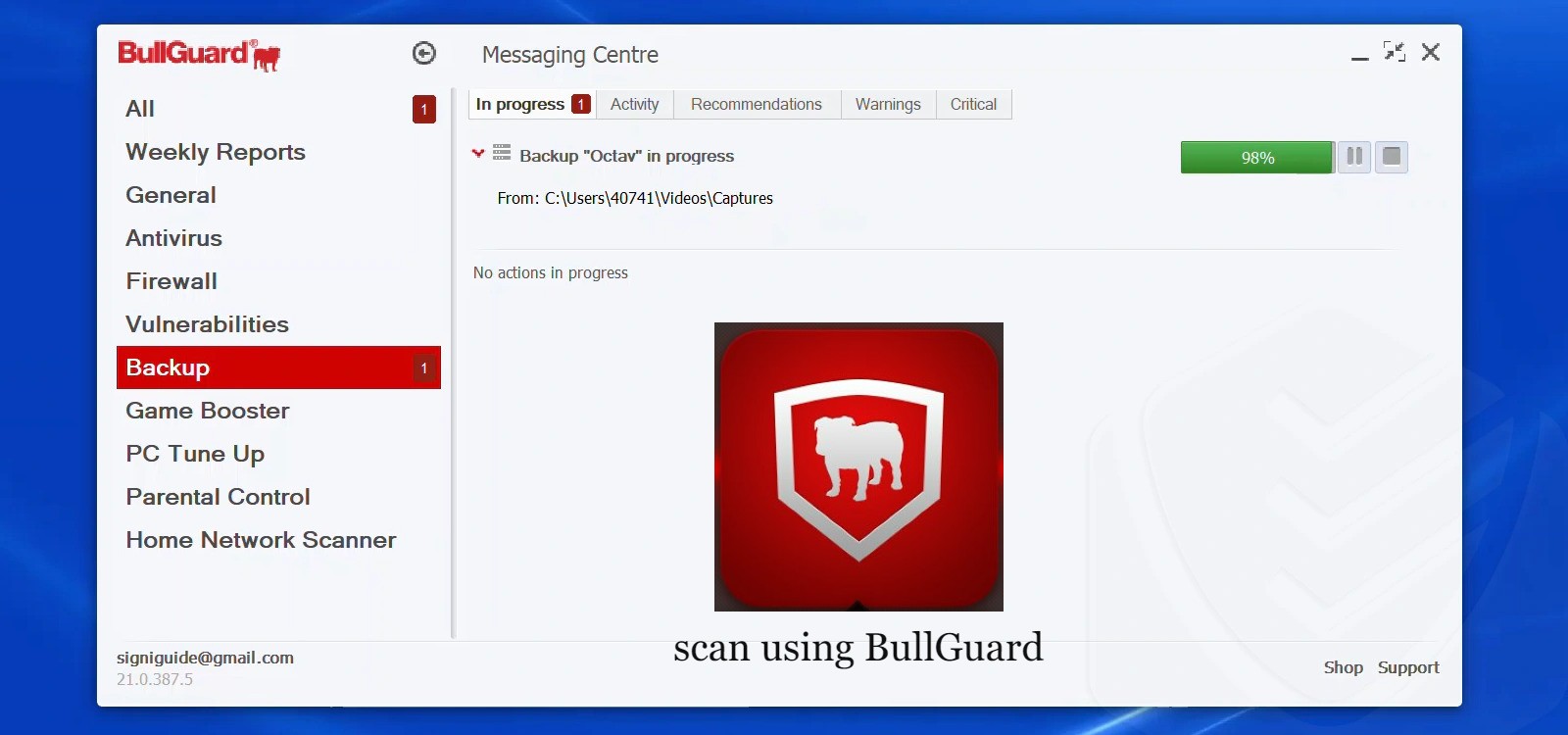Stop the Octav backup

(x=1392, y=157)
